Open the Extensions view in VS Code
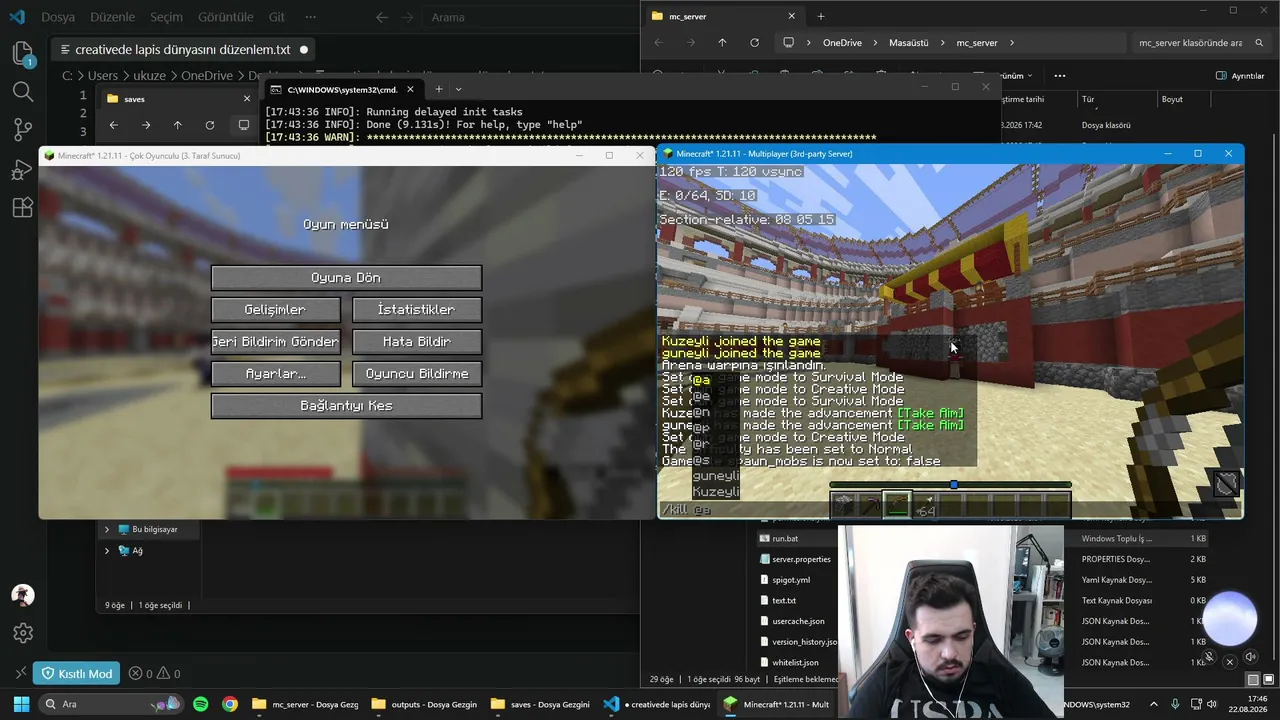1280x720 pixels. pyautogui.click(x=22, y=207)
